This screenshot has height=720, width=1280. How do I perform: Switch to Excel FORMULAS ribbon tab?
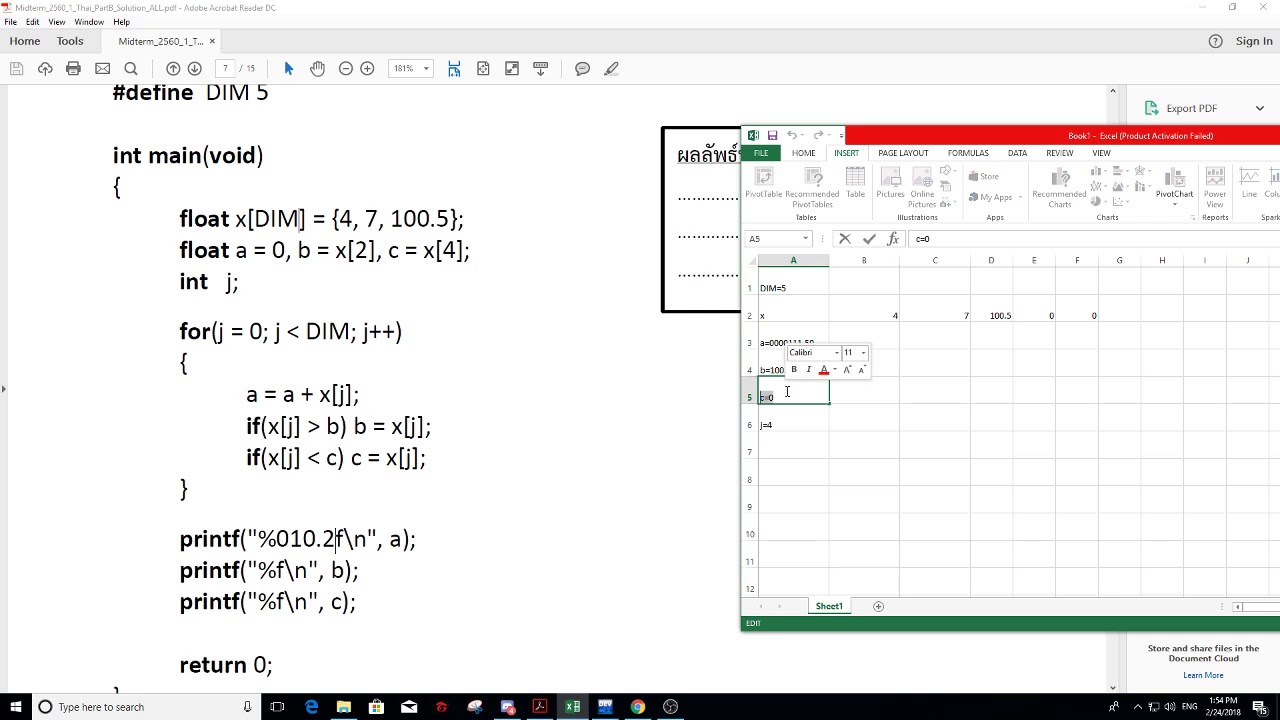[x=968, y=153]
